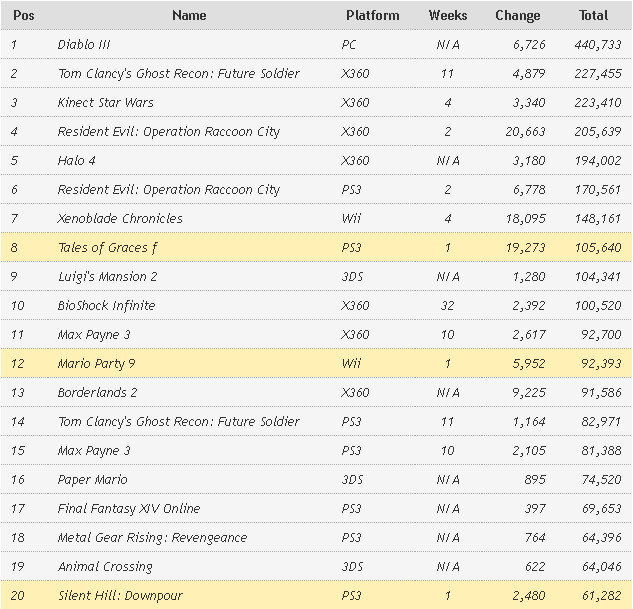The height and width of the screenshot is (609, 633).
Task: Open Metal Gear Rising: Revengeance link
Action: pyautogui.click(x=152, y=537)
